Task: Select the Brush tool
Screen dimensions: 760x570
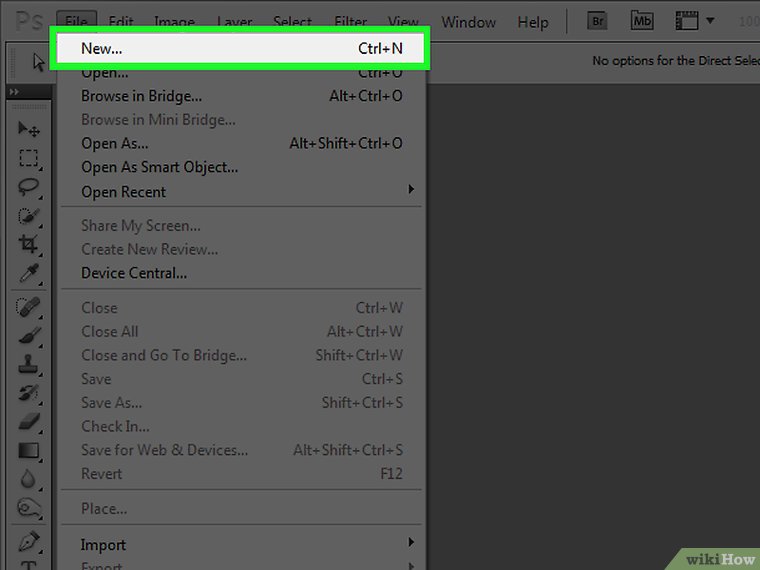Action: click(x=28, y=336)
